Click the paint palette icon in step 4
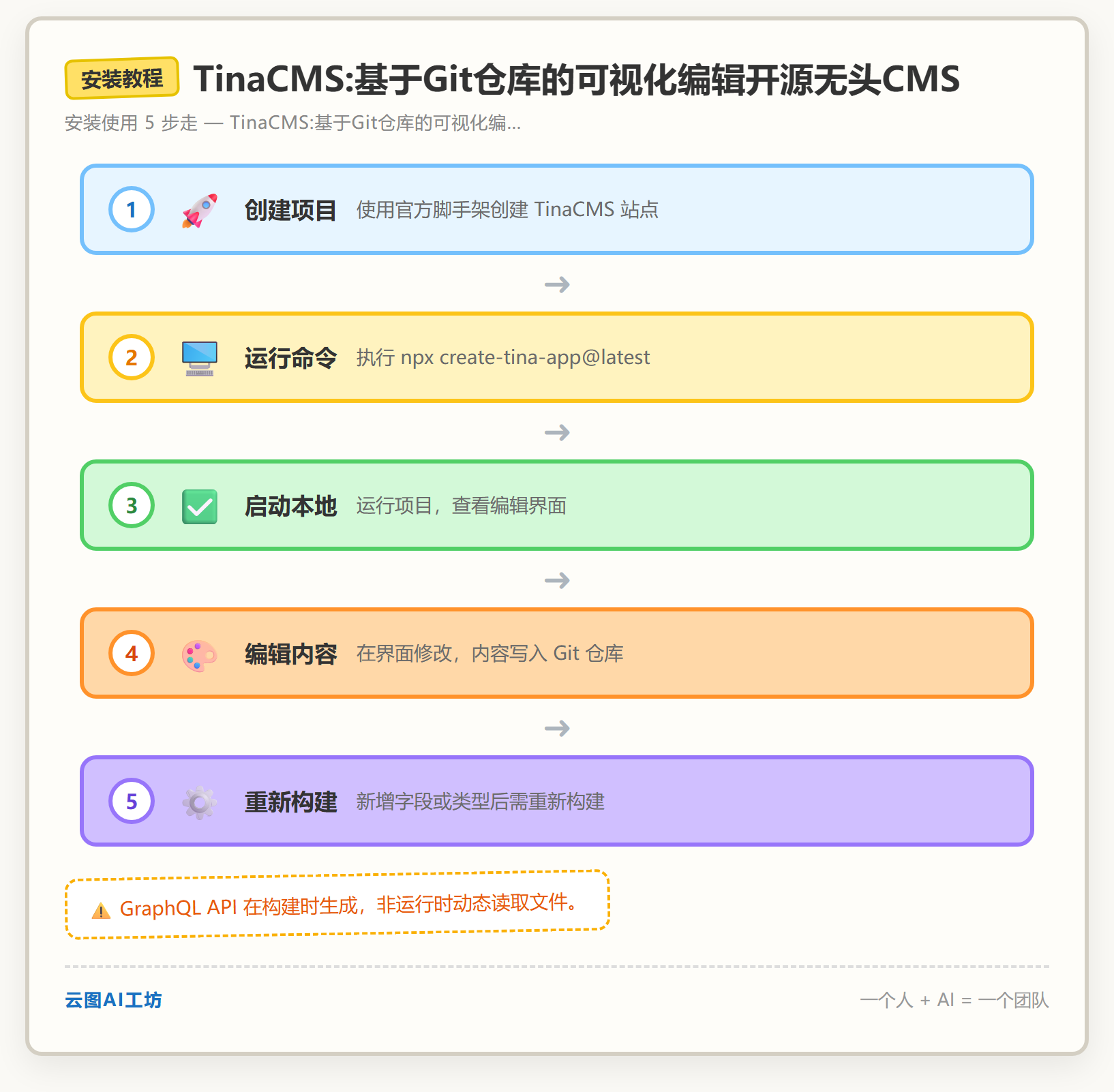The height and width of the screenshot is (1092, 1114). 200,655
